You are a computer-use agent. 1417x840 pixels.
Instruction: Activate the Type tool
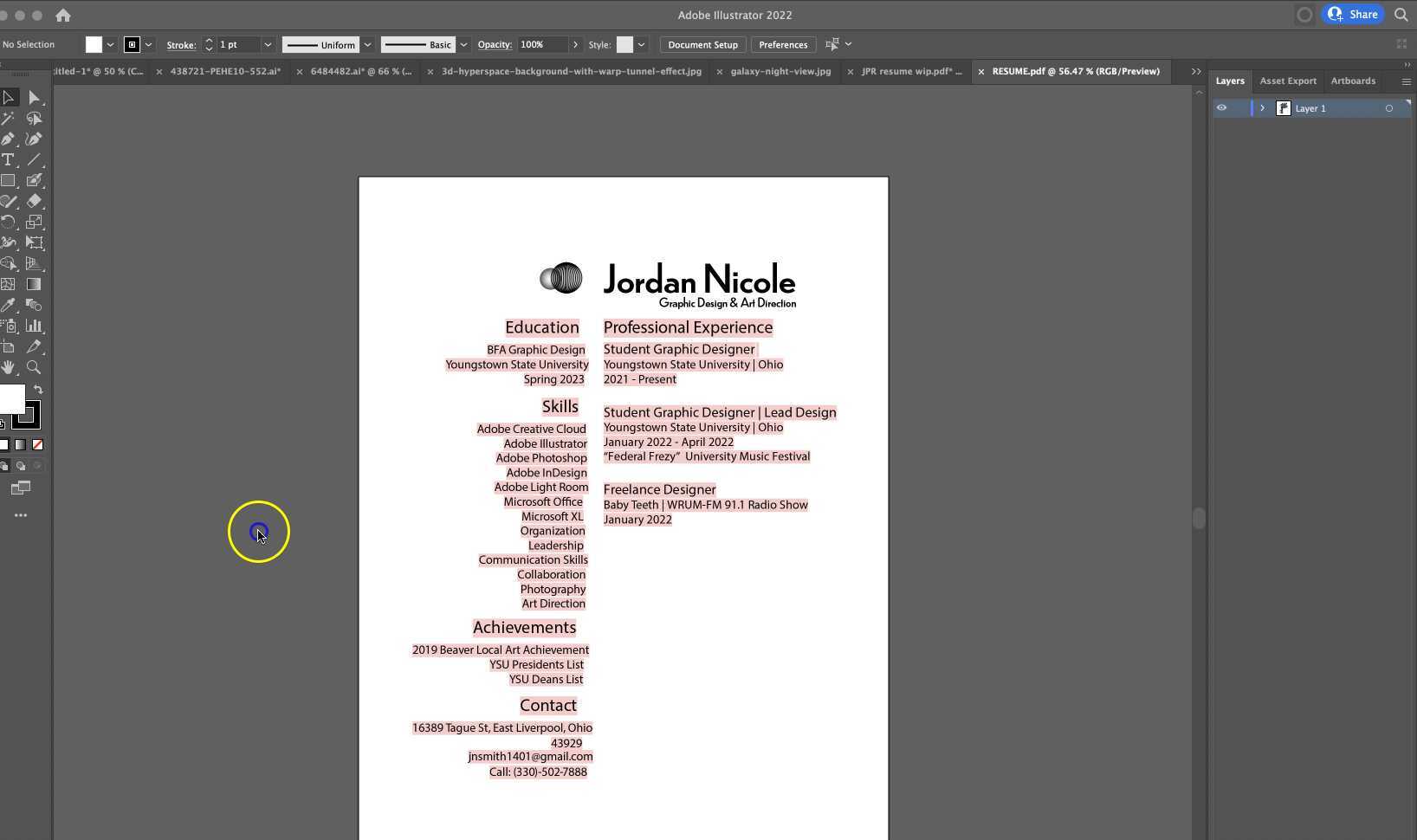9,160
